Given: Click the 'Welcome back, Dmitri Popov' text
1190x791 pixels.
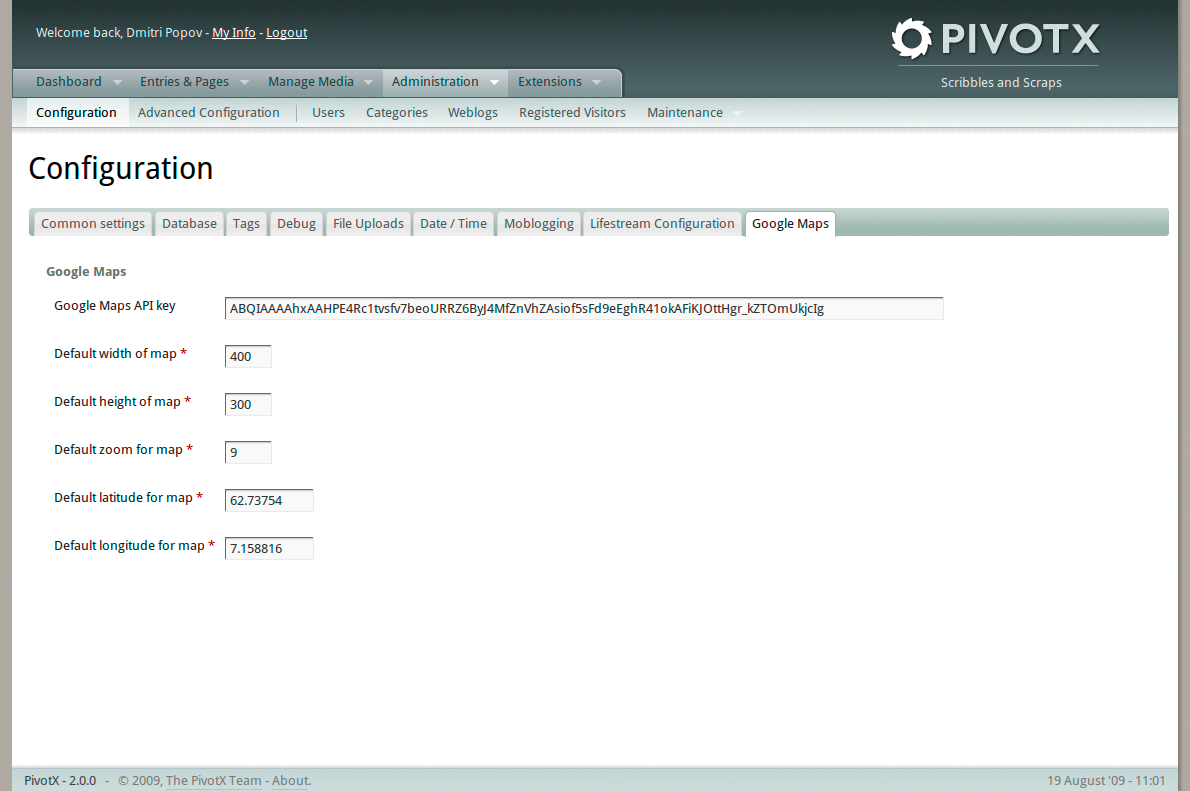Looking at the screenshot, I should point(118,33).
